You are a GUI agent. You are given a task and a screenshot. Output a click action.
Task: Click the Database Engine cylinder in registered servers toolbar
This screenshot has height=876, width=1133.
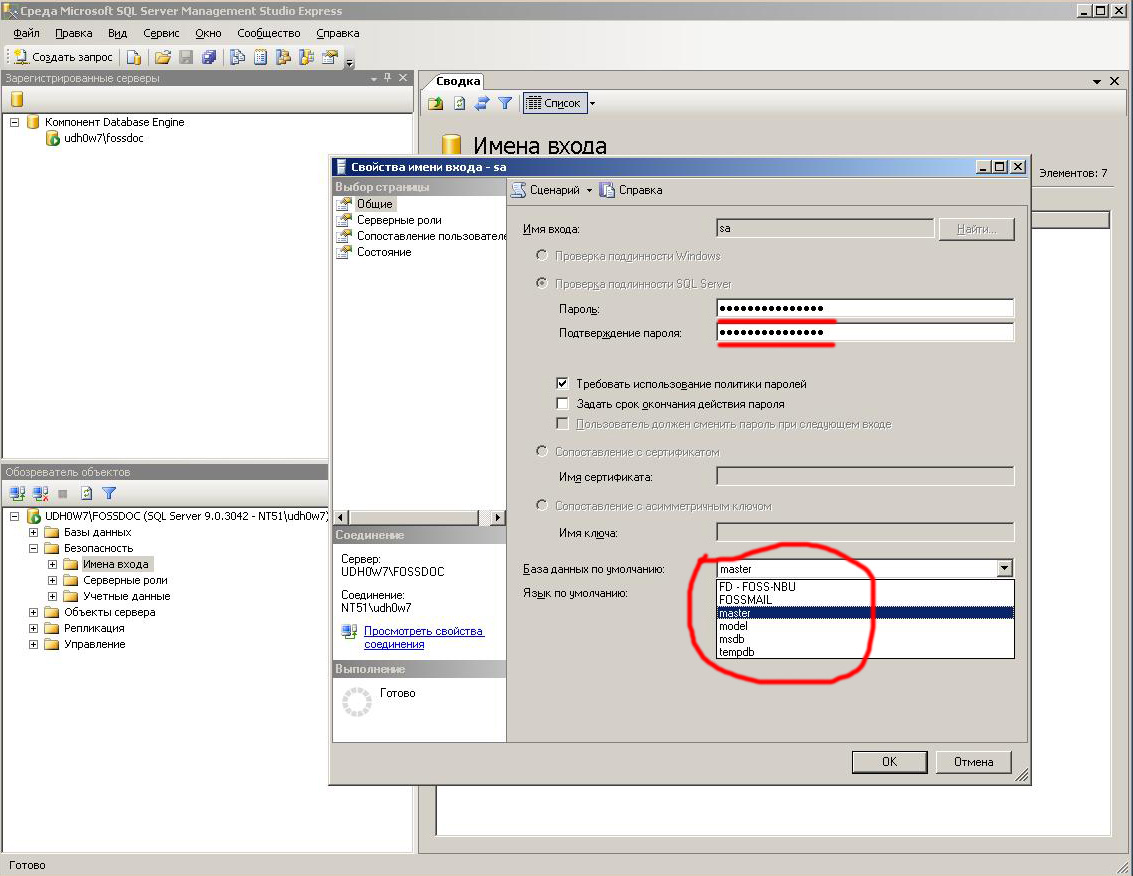coord(17,99)
